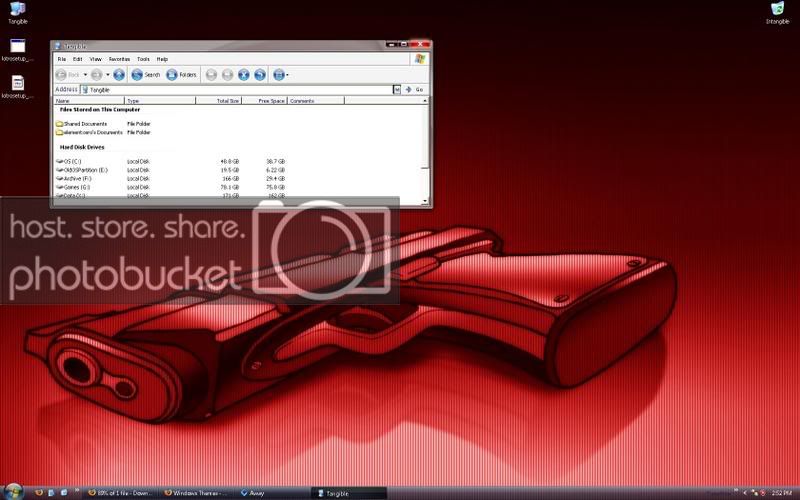This screenshot has height=500, width=800.
Task: Select the Archive (F:) drive
Action: (74, 179)
